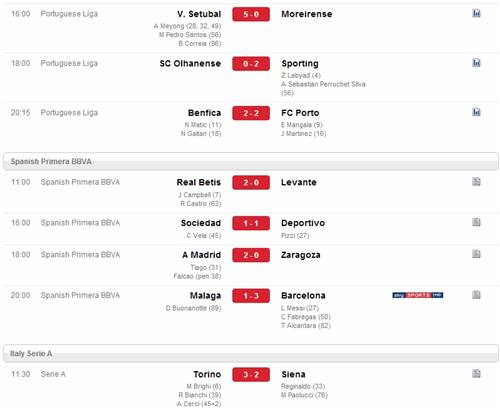Click the 2-2 Benfica Porto score
The image size is (500, 411).
click(251, 113)
